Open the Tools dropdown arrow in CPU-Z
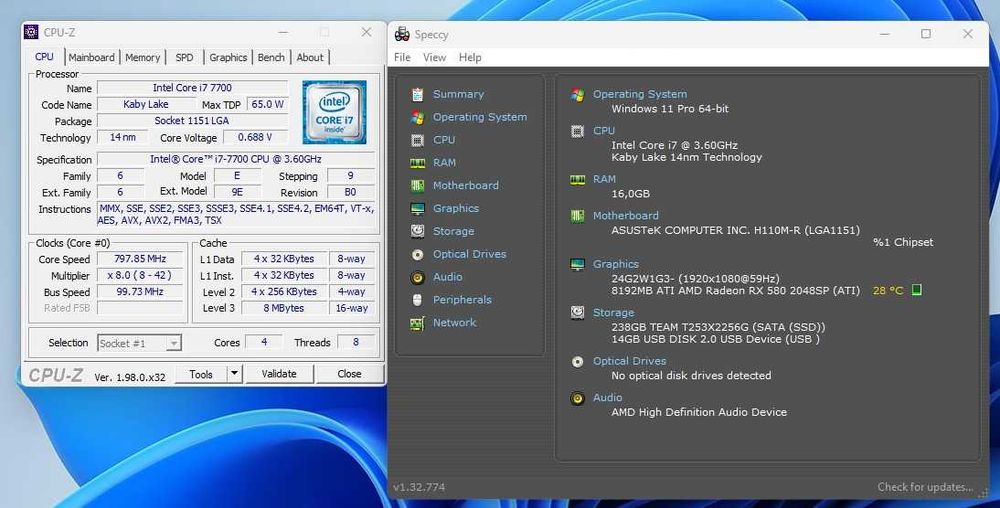Screen dimensions: 1000x508 (235, 374)
